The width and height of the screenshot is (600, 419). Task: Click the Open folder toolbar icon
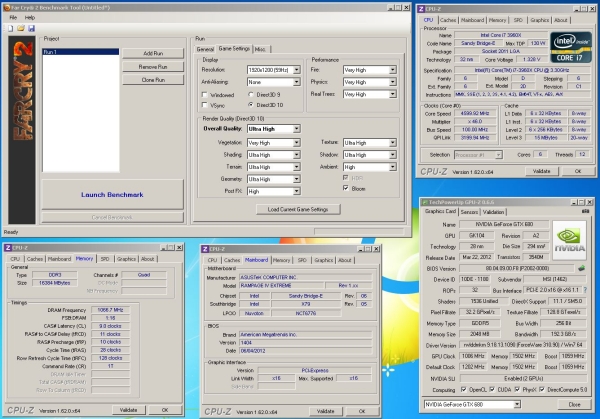21,28
